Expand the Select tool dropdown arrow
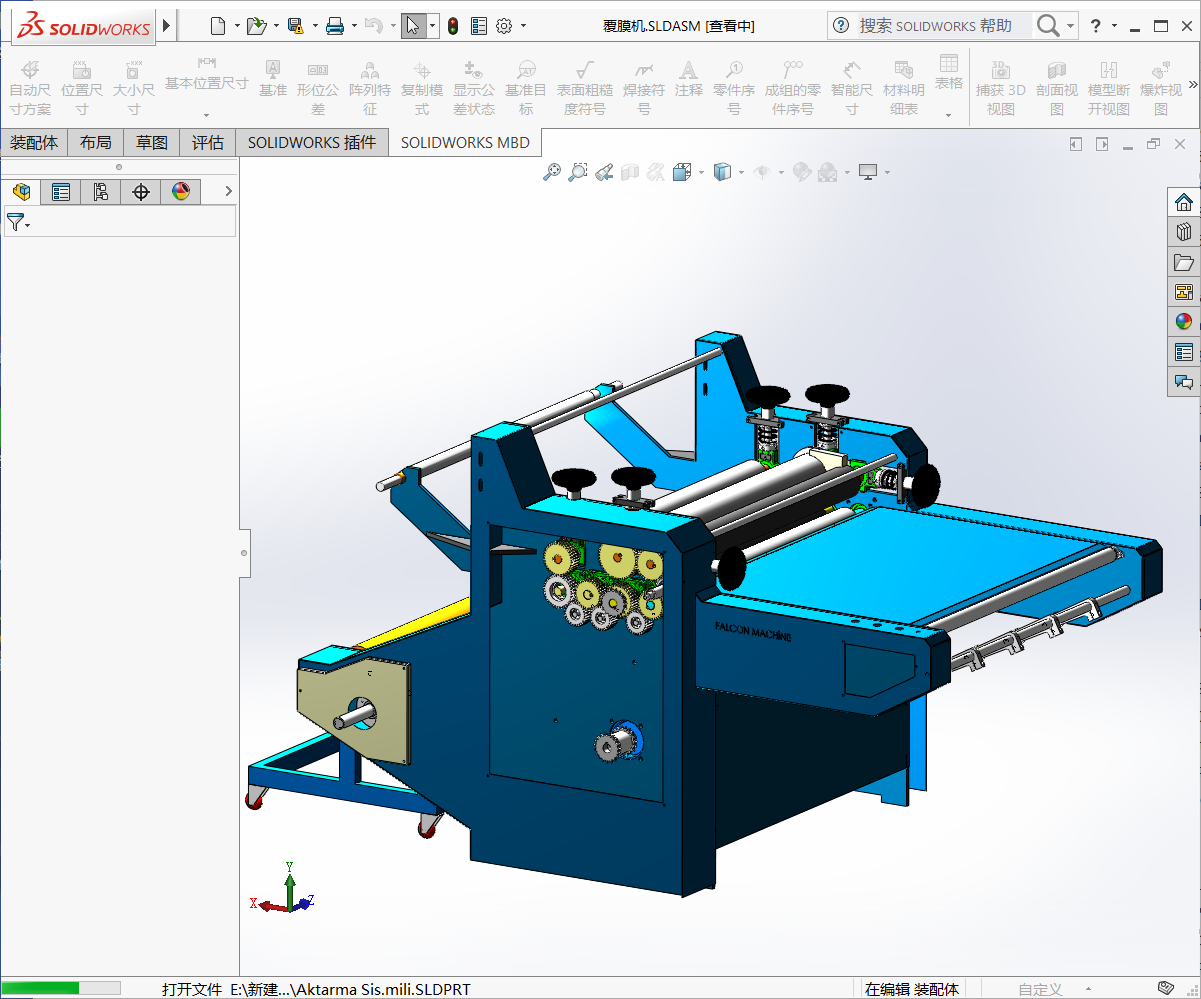Screen dimensions: 1201x999 432,26
